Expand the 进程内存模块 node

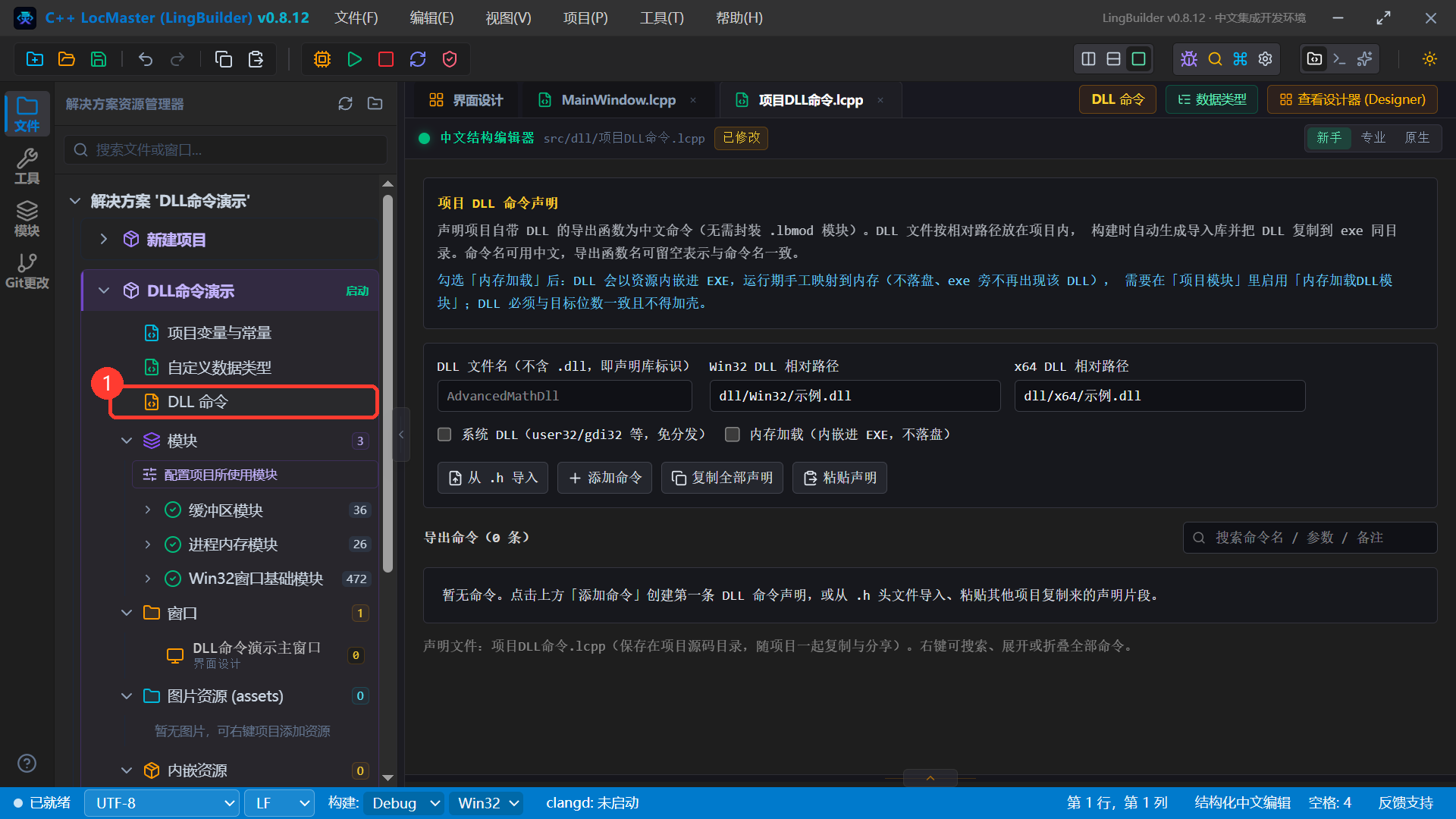pyautogui.click(x=148, y=544)
